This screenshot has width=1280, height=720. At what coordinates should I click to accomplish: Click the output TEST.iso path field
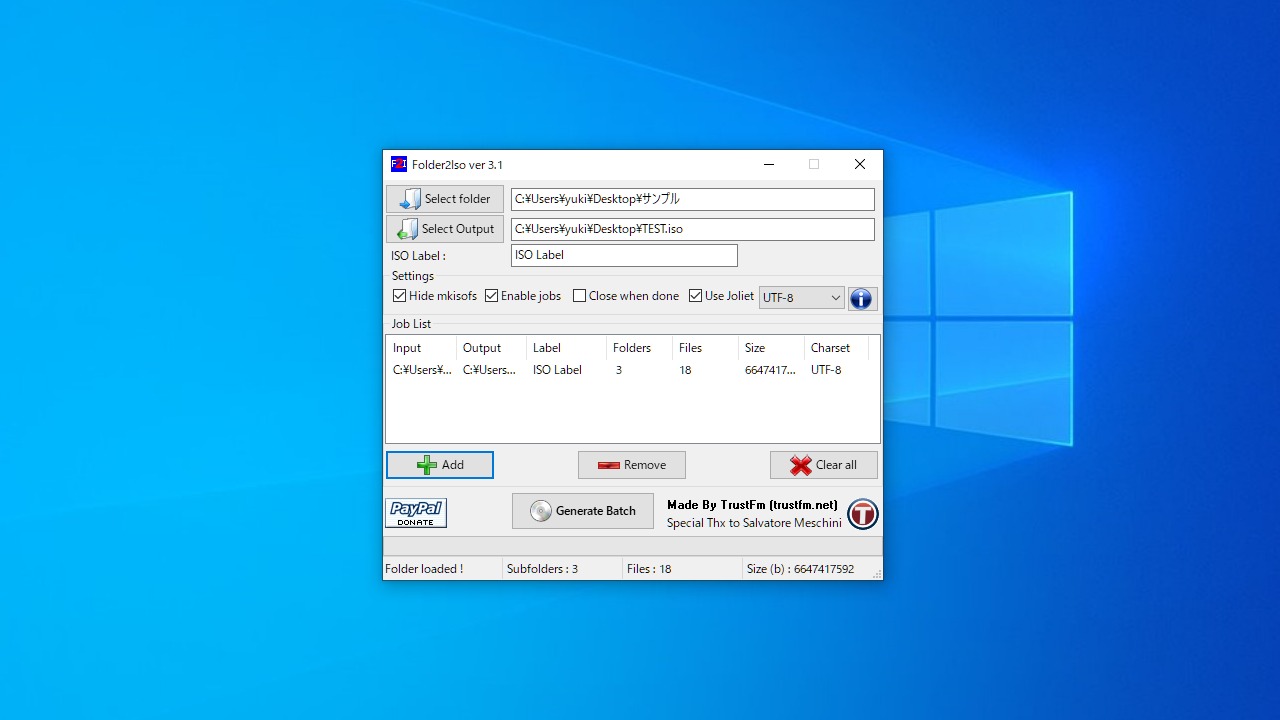coord(693,229)
